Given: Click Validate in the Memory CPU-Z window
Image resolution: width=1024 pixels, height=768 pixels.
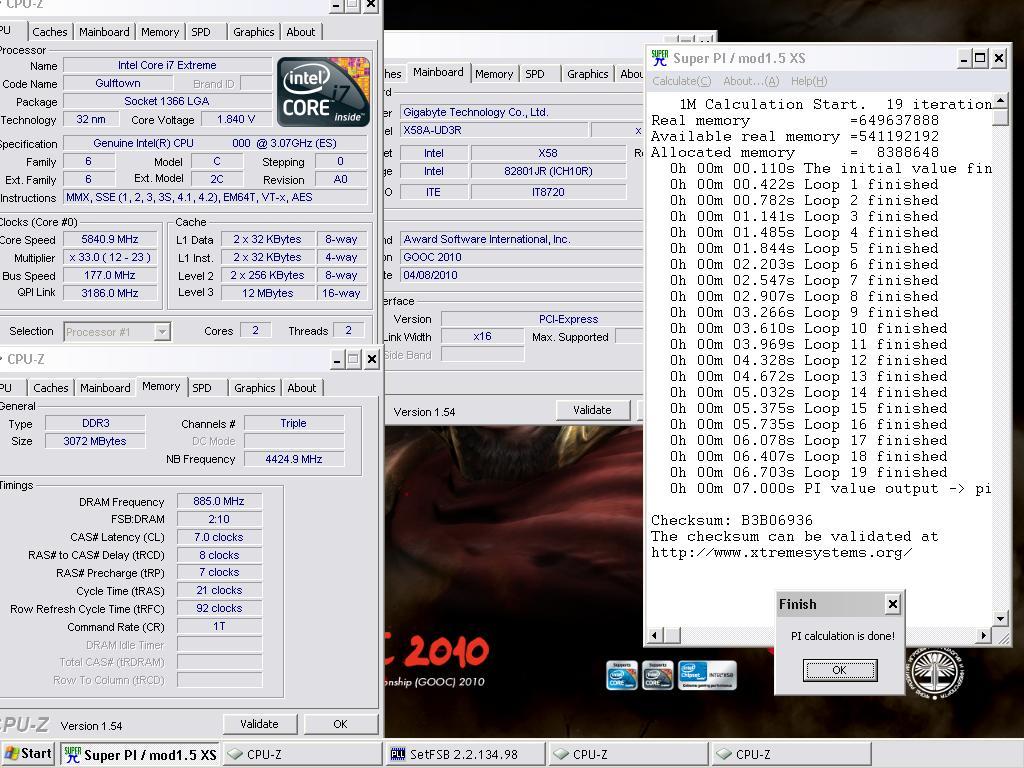Looking at the screenshot, I should pos(259,724).
